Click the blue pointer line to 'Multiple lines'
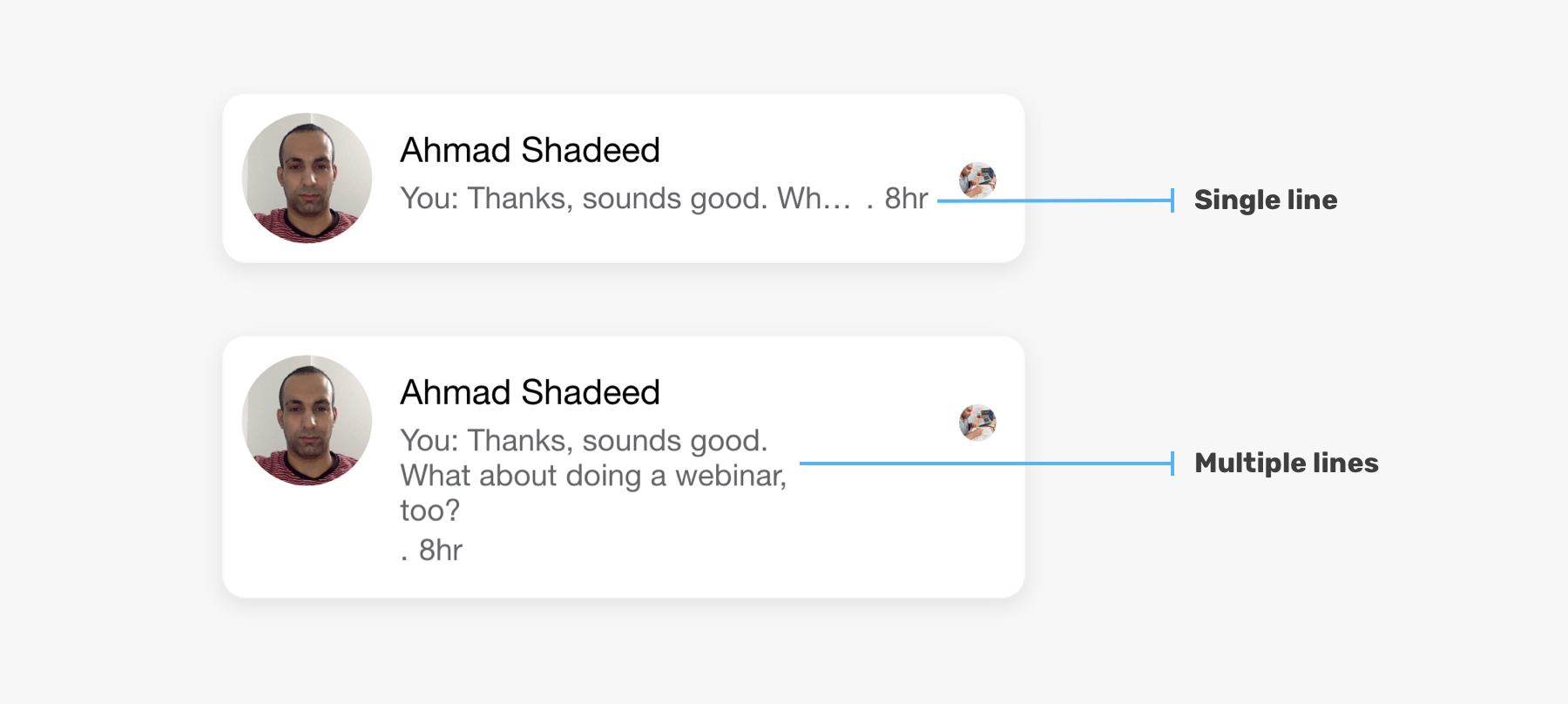This screenshot has height=704, width=1568. tap(987, 464)
